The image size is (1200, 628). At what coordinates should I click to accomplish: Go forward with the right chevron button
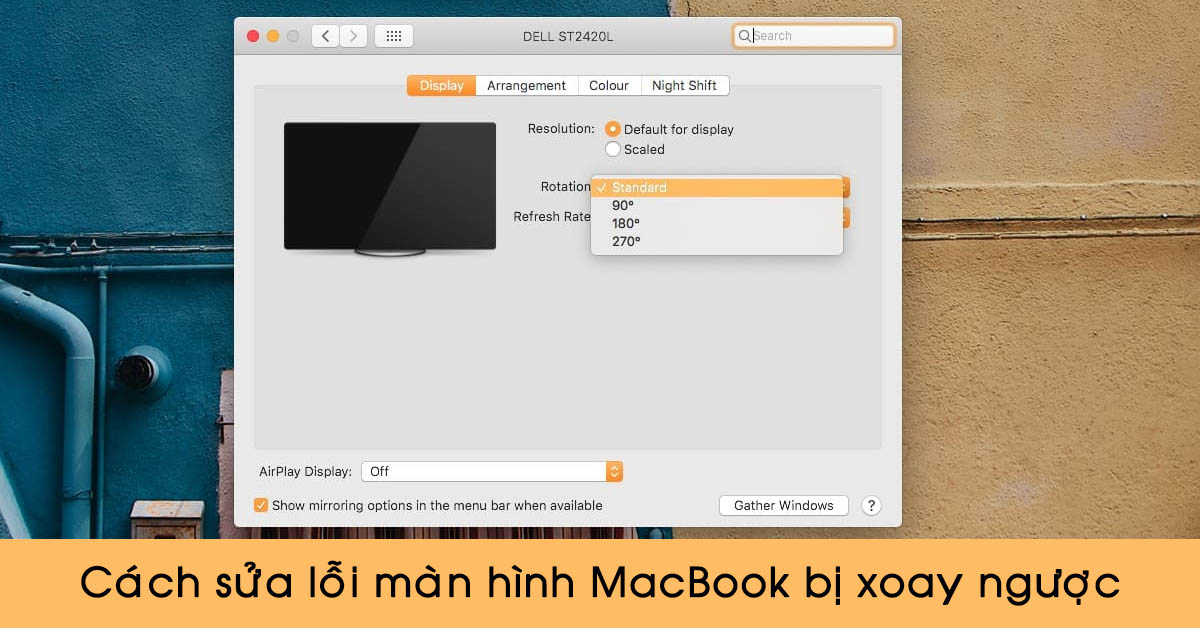pyautogui.click(x=353, y=36)
